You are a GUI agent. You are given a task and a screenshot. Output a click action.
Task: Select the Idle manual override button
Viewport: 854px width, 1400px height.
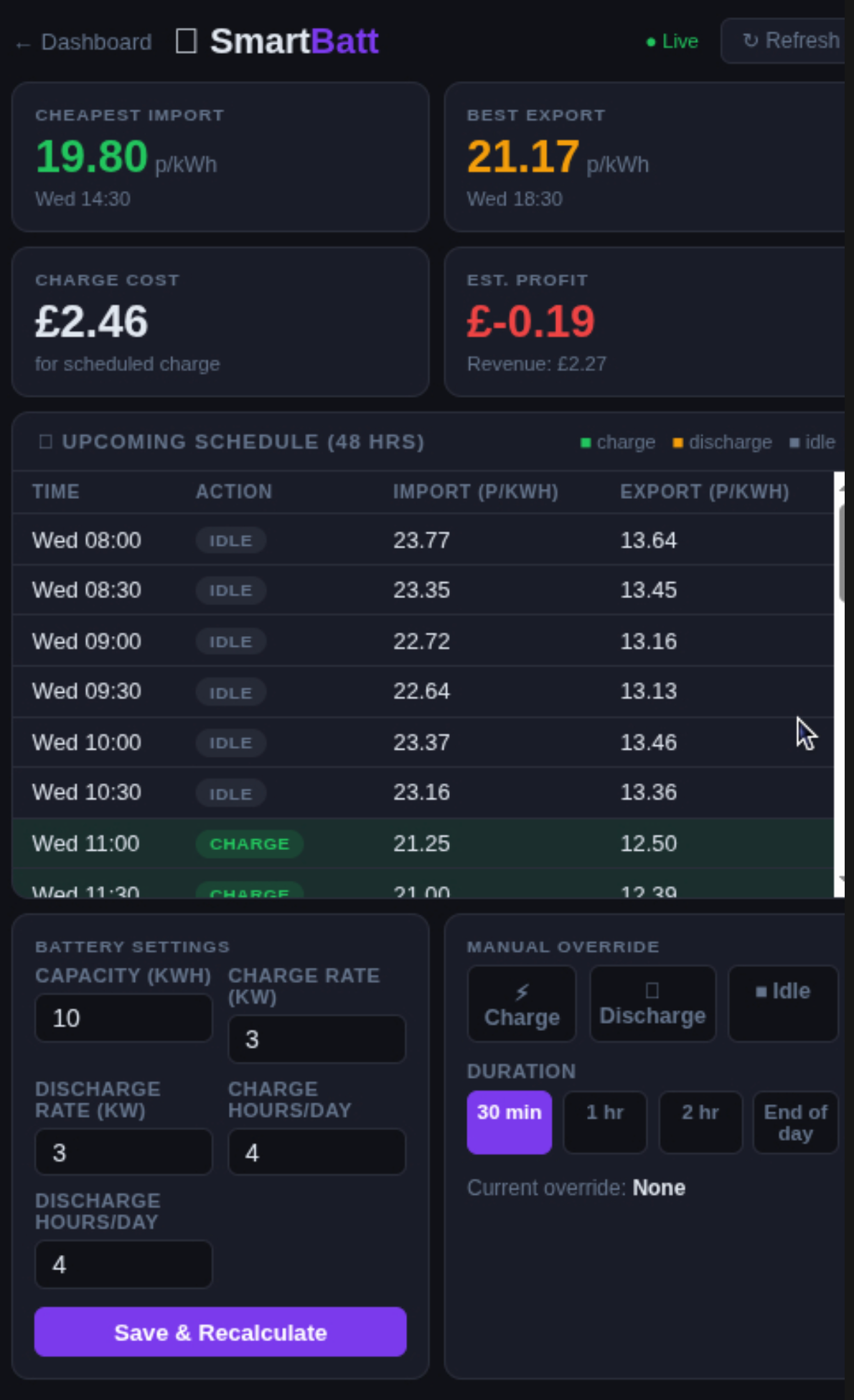pyautogui.click(x=783, y=1004)
